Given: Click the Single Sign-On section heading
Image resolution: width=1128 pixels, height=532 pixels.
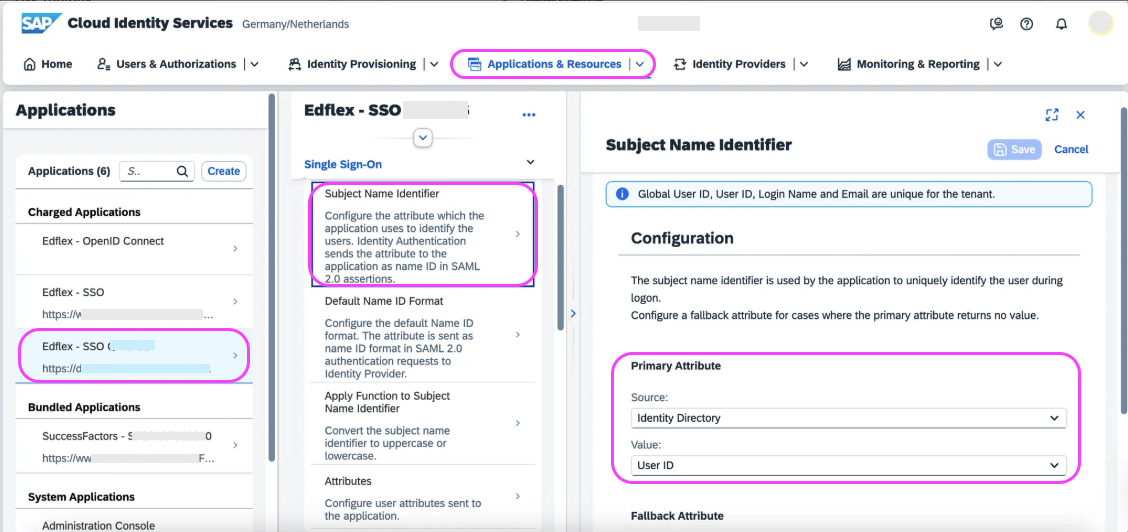Looking at the screenshot, I should point(342,165).
